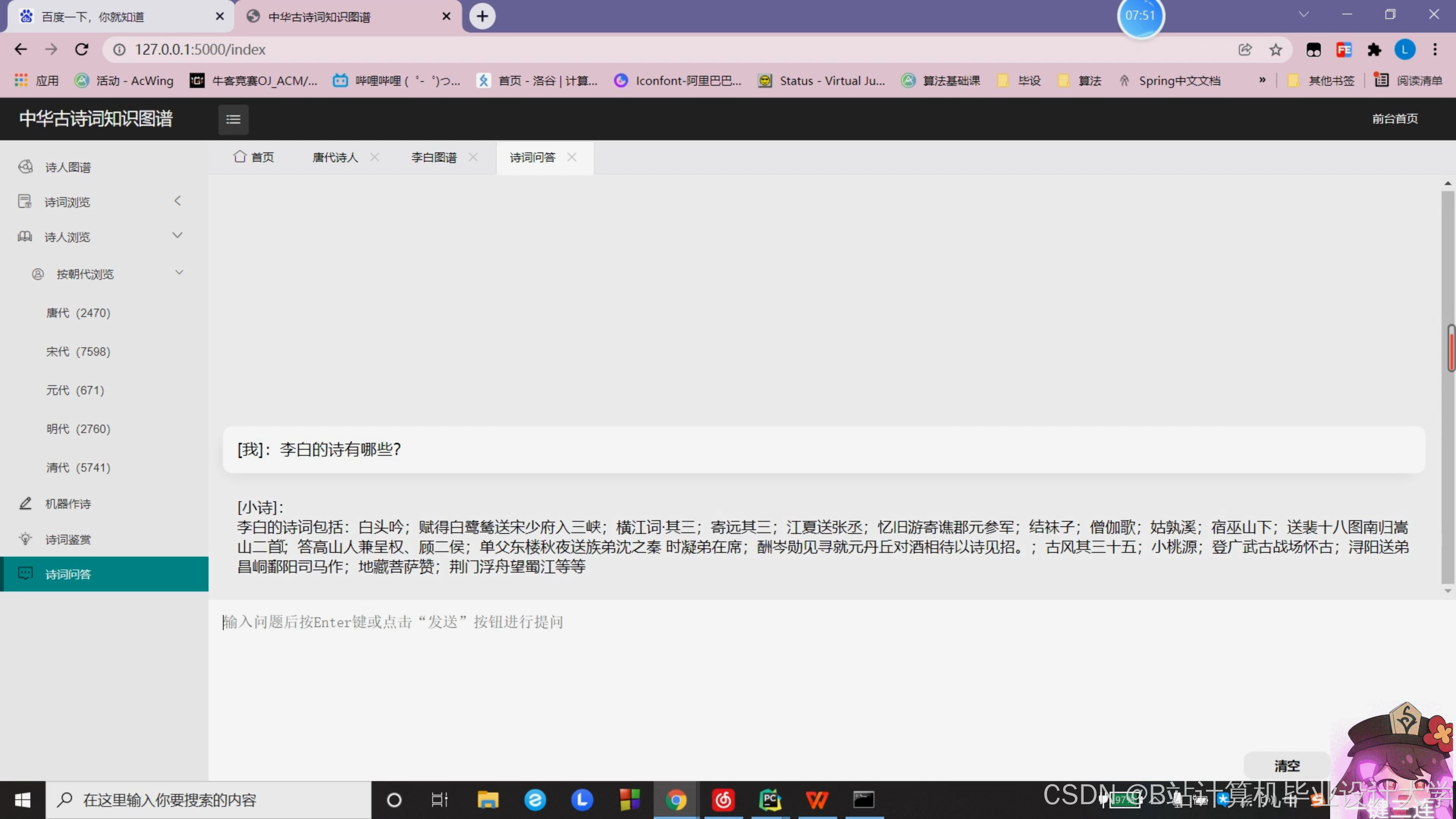Screen dimensions: 1456x819
Task: Close the 诗词问答 tab
Action: click(572, 158)
